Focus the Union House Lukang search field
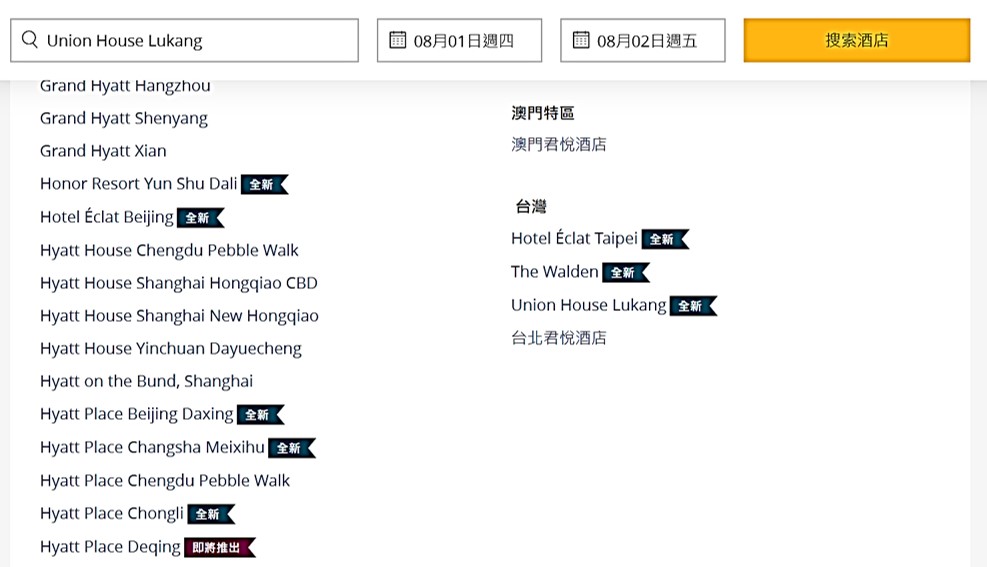The image size is (987, 567). coord(195,40)
